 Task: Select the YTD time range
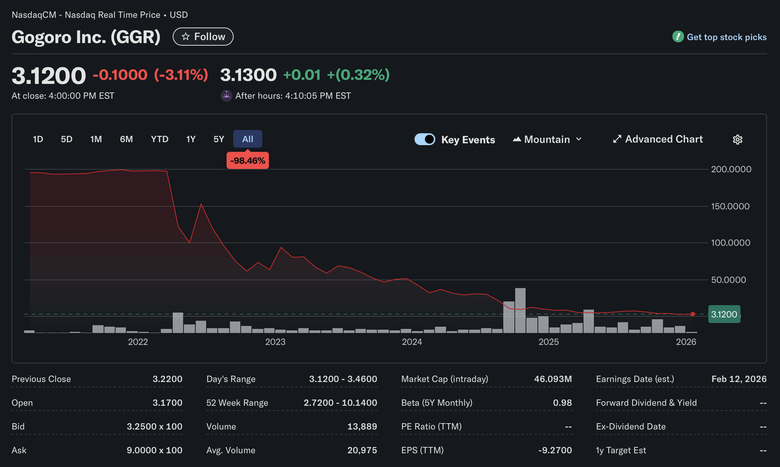160,139
